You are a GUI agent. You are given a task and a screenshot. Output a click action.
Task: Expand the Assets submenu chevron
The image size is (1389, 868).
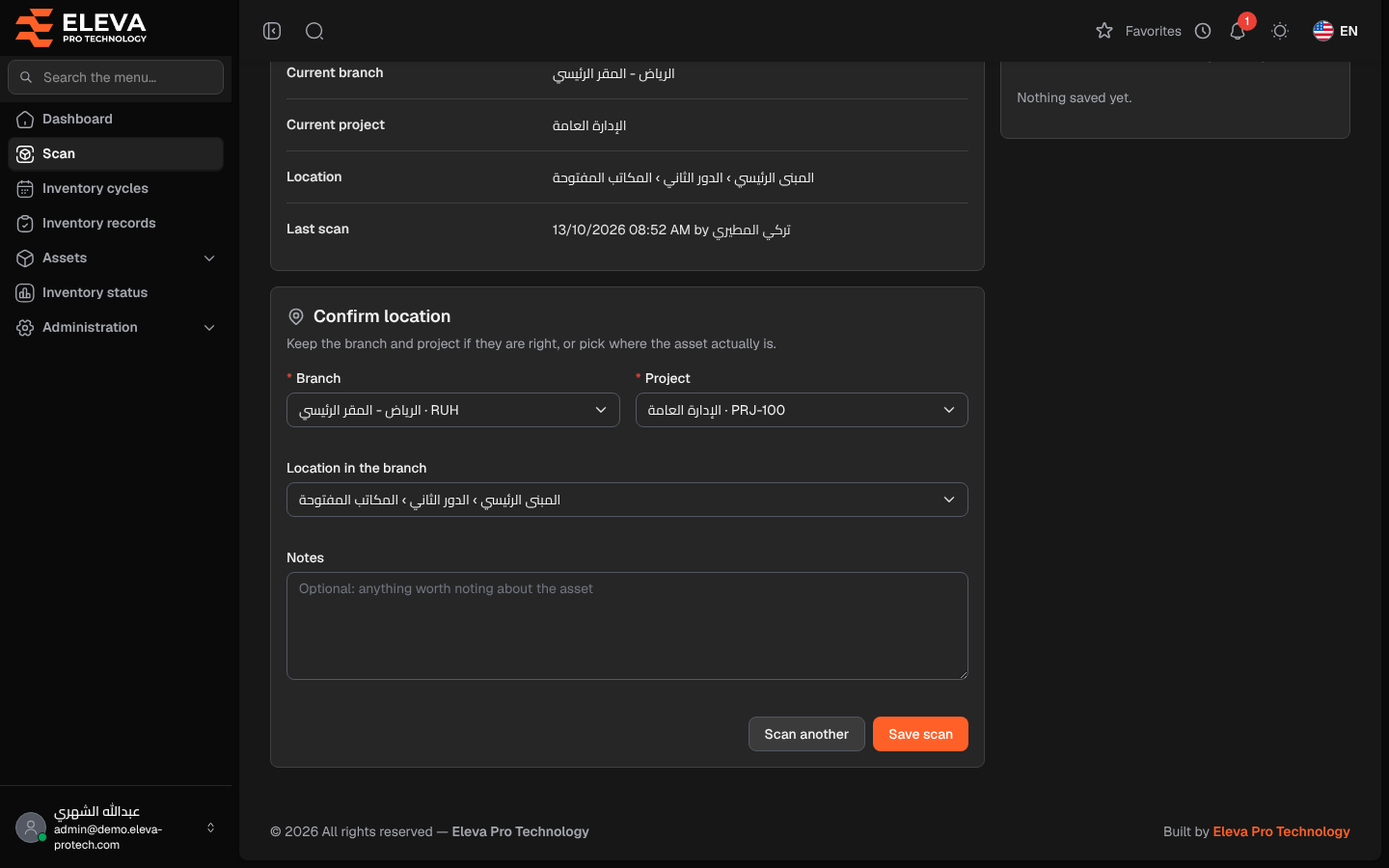coord(209,258)
